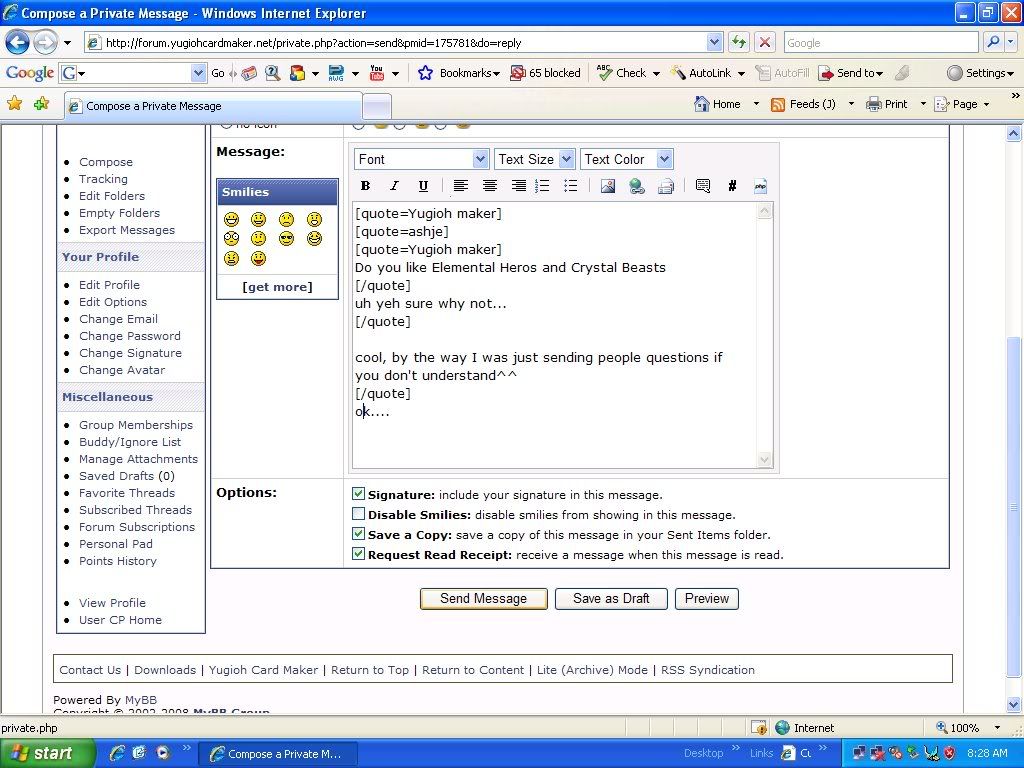This screenshot has width=1024, height=768.
Task: Click the insert quote icon
Action: coord(702,186)
